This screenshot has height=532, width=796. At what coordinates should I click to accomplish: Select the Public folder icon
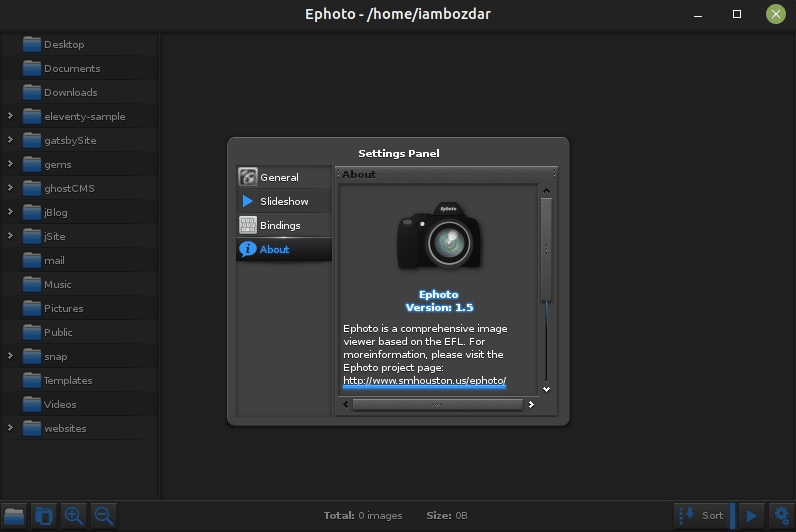click(x=31, y=332)
